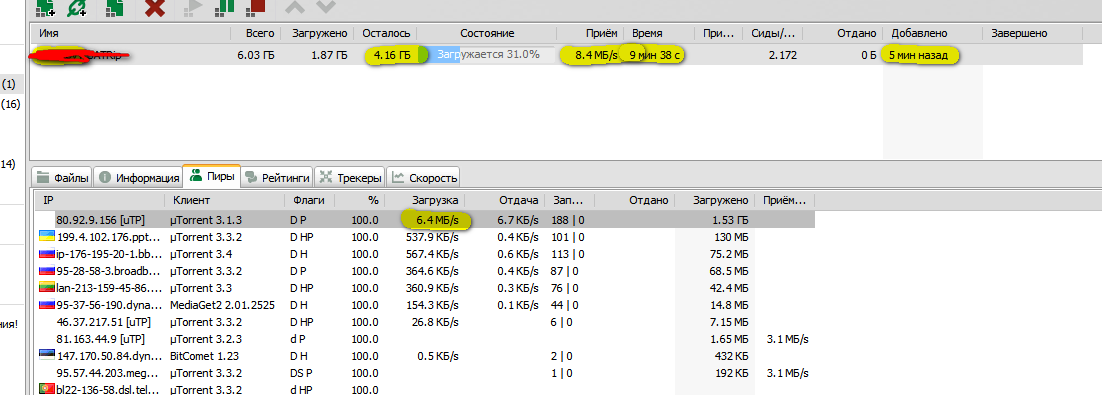Click the add torrent file icon
1102x395 pixels.
pyautogui.click(x=47, y=7)
